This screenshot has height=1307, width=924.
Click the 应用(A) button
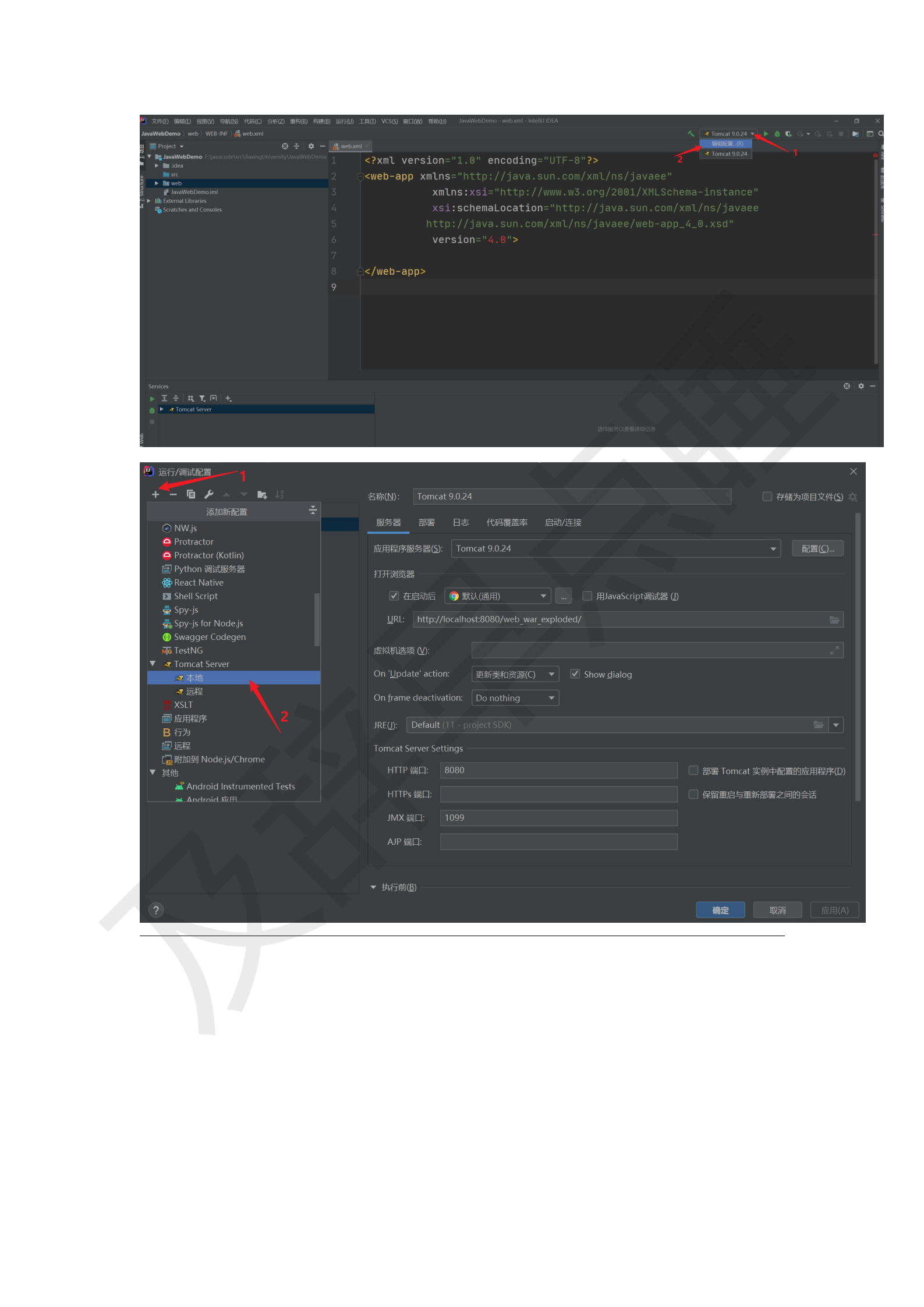[834, 910]
